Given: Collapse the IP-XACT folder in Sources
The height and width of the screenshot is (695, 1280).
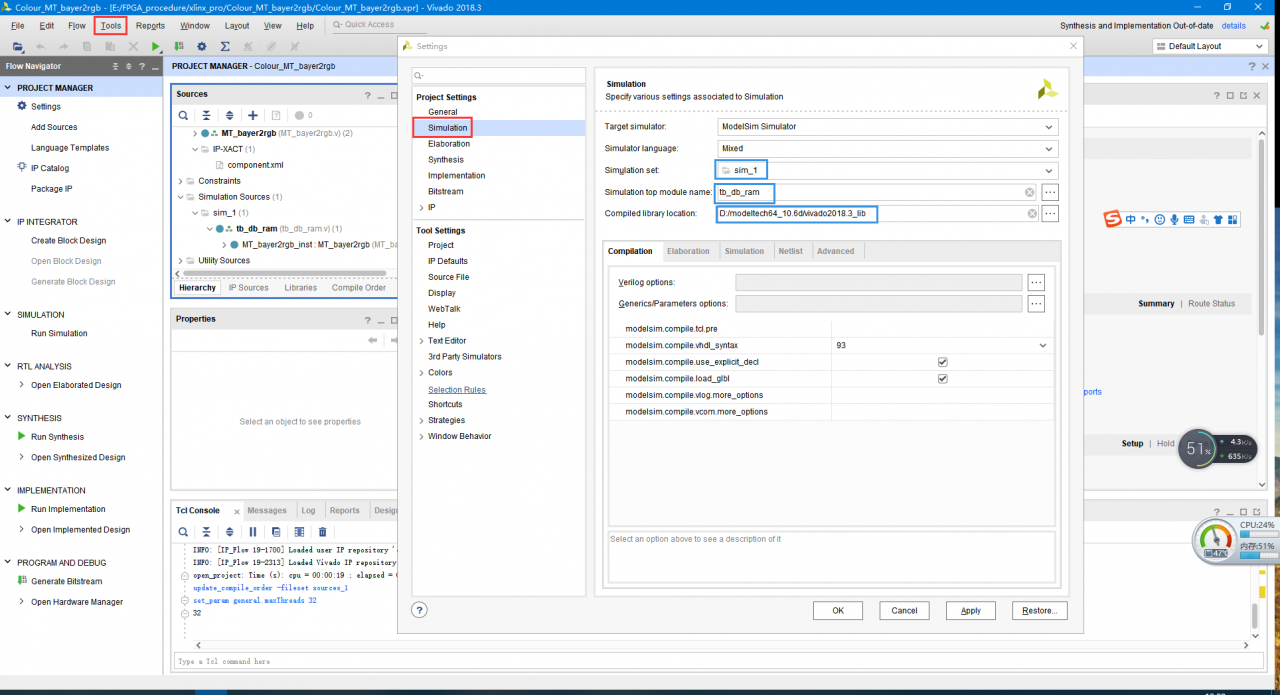Looking at the screenshot, I should [195, 149].
